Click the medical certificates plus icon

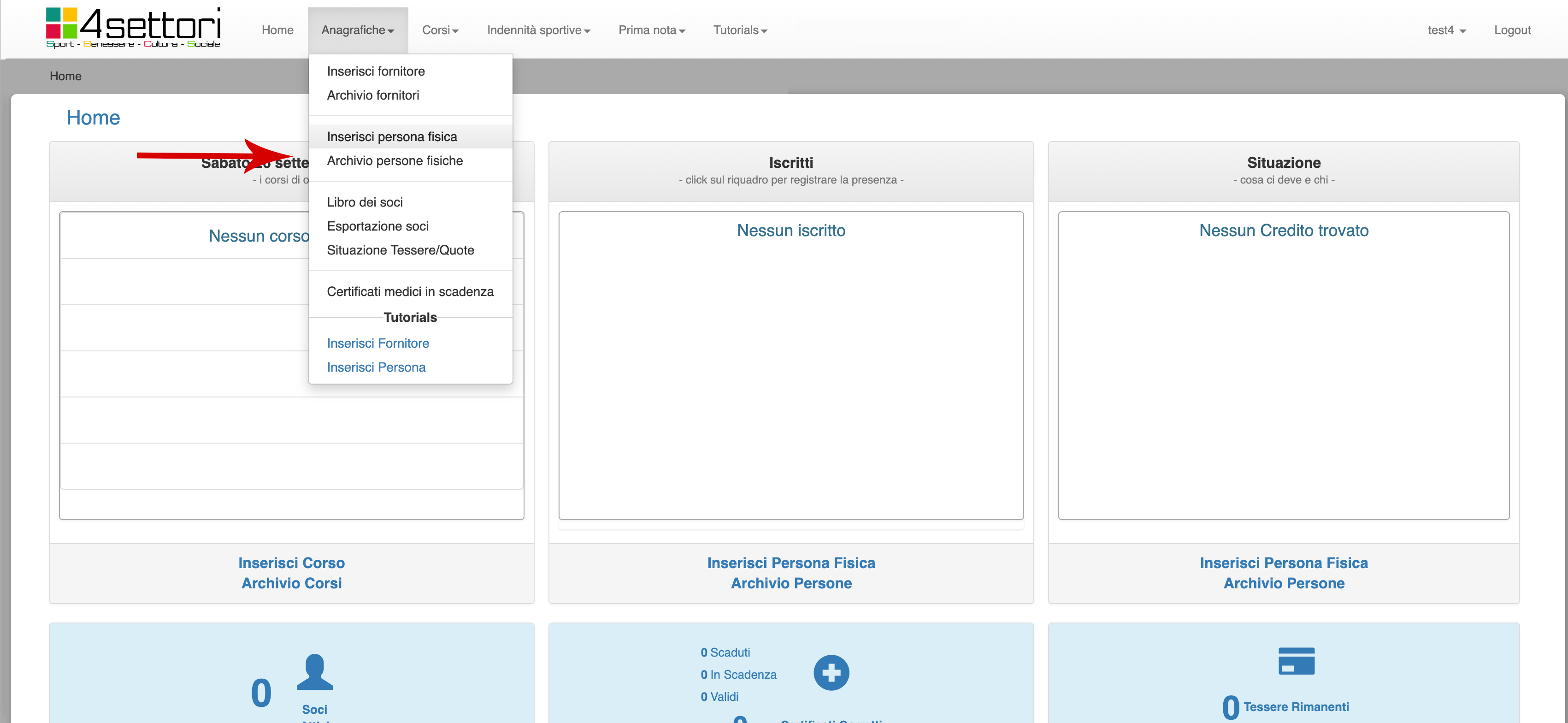831,672
